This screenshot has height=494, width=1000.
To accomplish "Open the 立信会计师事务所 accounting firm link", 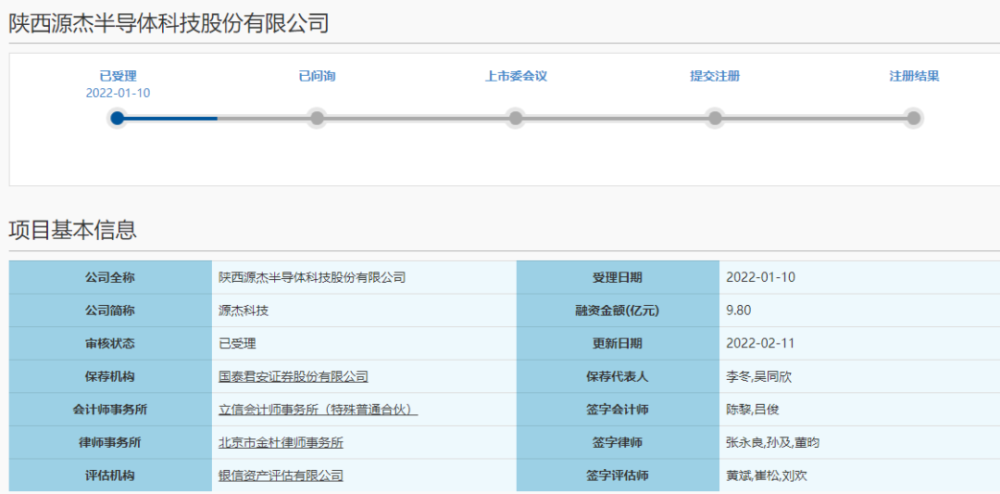I will tap(318, 410).
